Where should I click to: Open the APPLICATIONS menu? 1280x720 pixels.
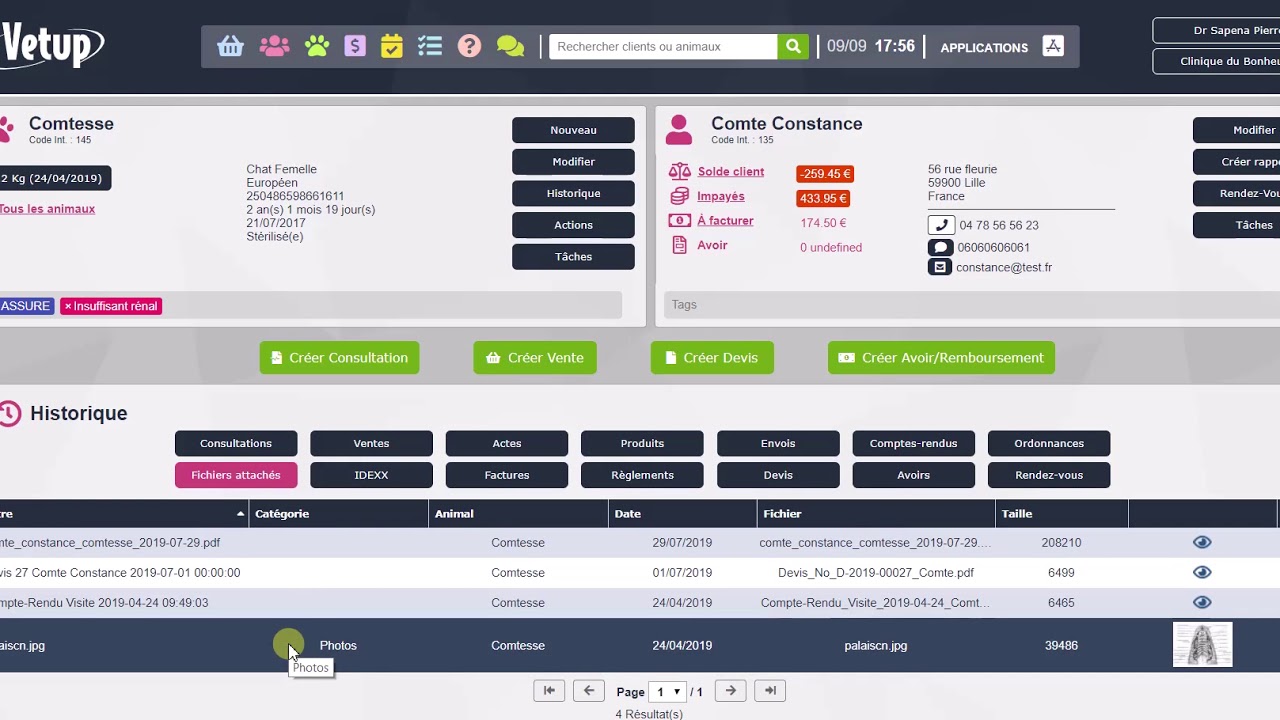click(984, 48)
